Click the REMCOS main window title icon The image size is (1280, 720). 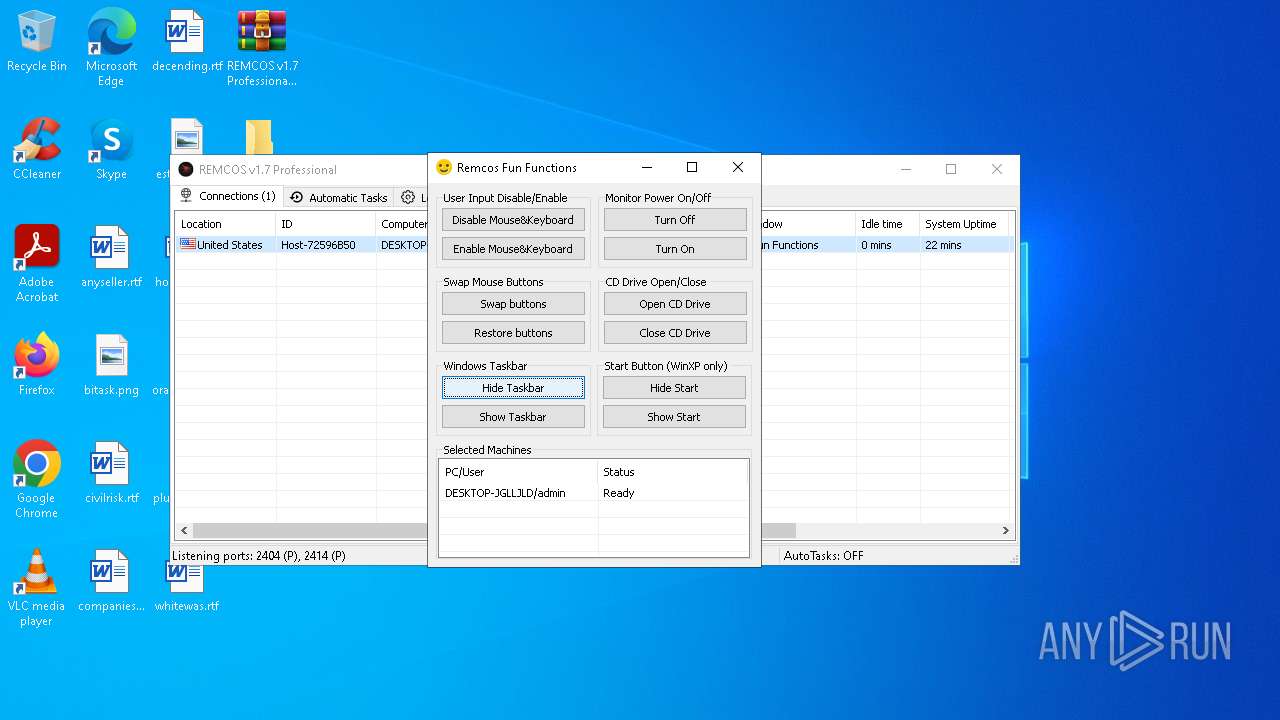[185, 169]
